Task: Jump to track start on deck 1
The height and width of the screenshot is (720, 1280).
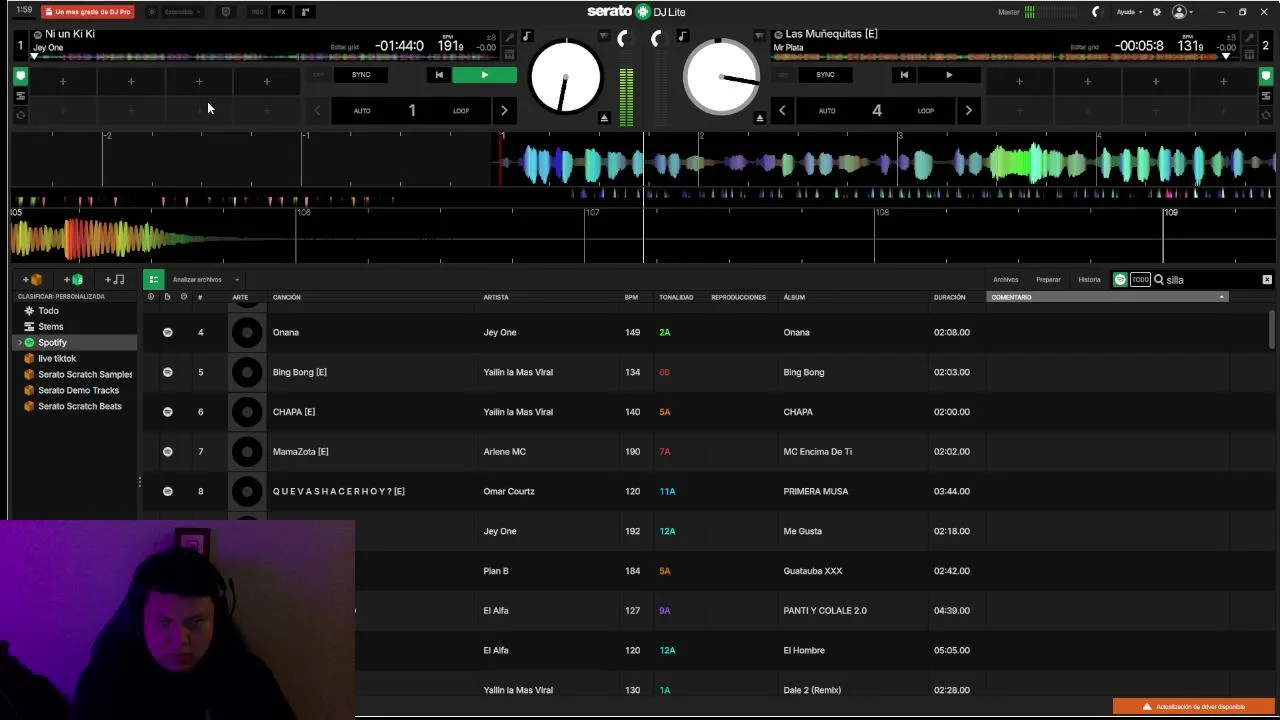Action: [438, 75]
